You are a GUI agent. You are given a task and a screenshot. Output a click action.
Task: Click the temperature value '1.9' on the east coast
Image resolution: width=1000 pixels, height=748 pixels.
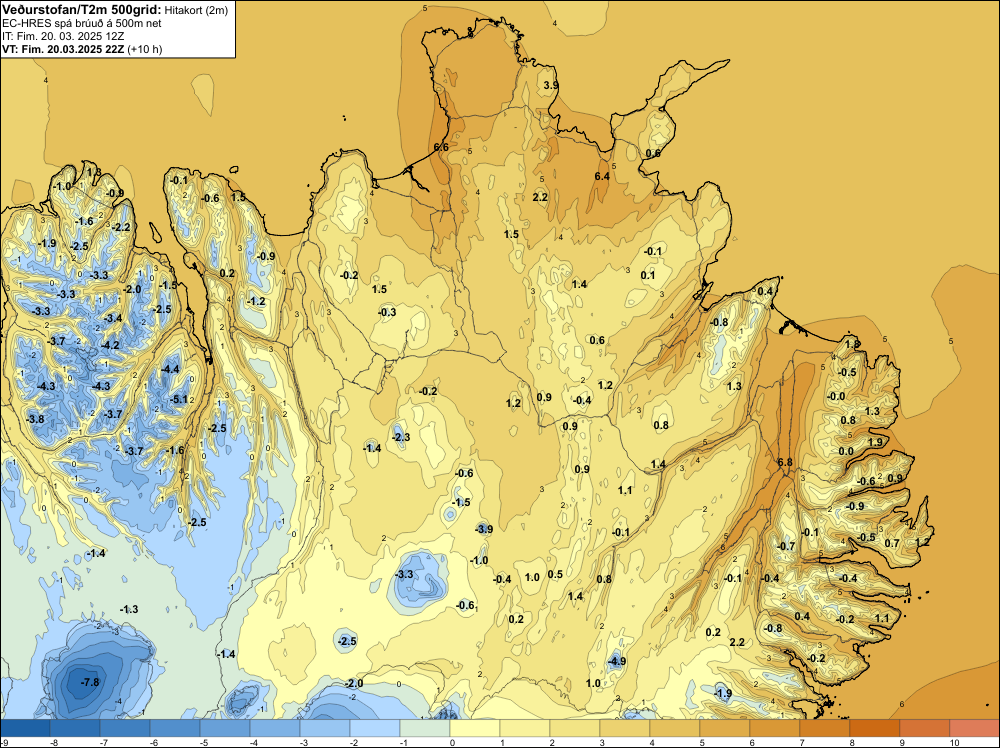point(875,442)
